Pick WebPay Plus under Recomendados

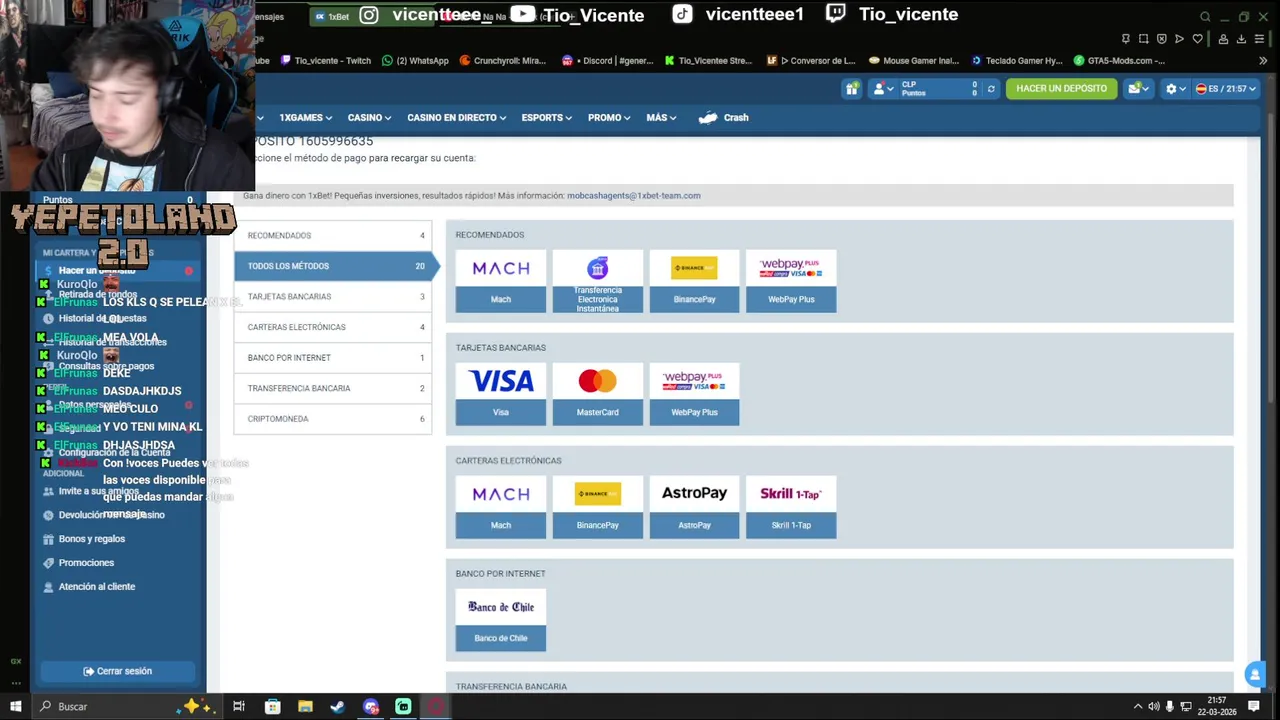coord(791,281)
